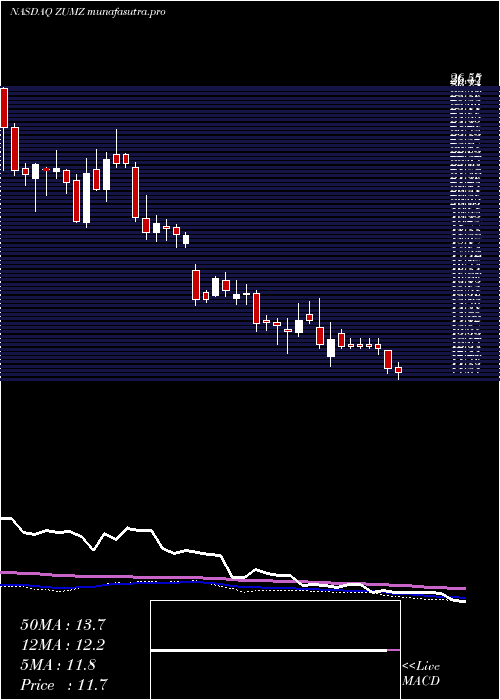Click the 5MA : 11.8 label
The width and height of the screenshot is (500, 700).
coord(58,665)
